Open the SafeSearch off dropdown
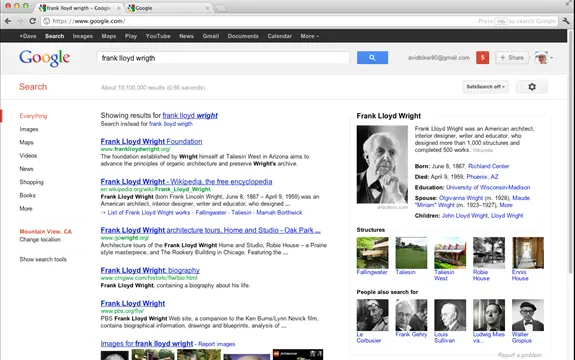 [x=486, y=87]
